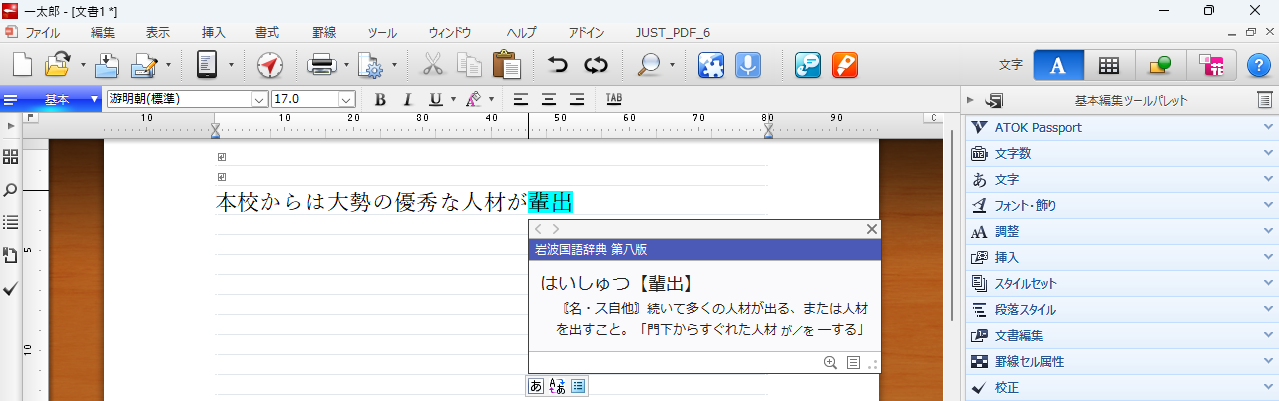Screen dimensions: 1279x401
Task: Close the 岩波国語辞典 dictionary popup
Action: pyautogui.click(x=872, y=229)
